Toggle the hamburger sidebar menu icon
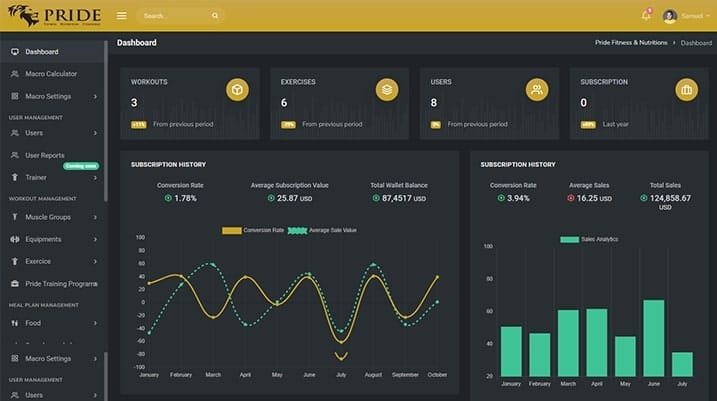This screenshot has width=717, height=401. click(121, 16)
